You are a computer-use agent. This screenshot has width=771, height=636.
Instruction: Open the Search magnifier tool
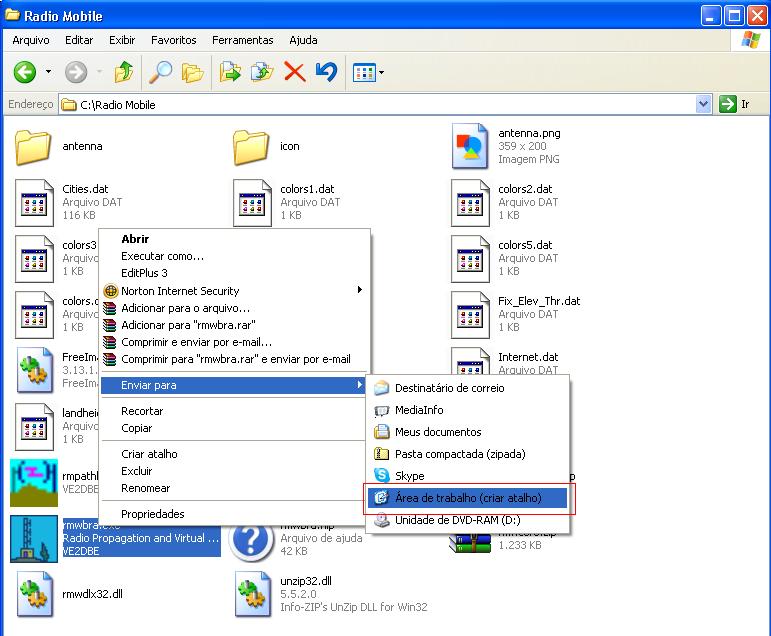coord(160,72)
